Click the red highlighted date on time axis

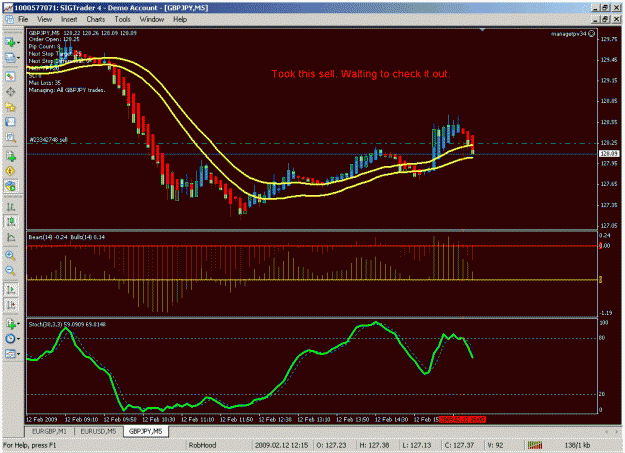tap(462, 420)
